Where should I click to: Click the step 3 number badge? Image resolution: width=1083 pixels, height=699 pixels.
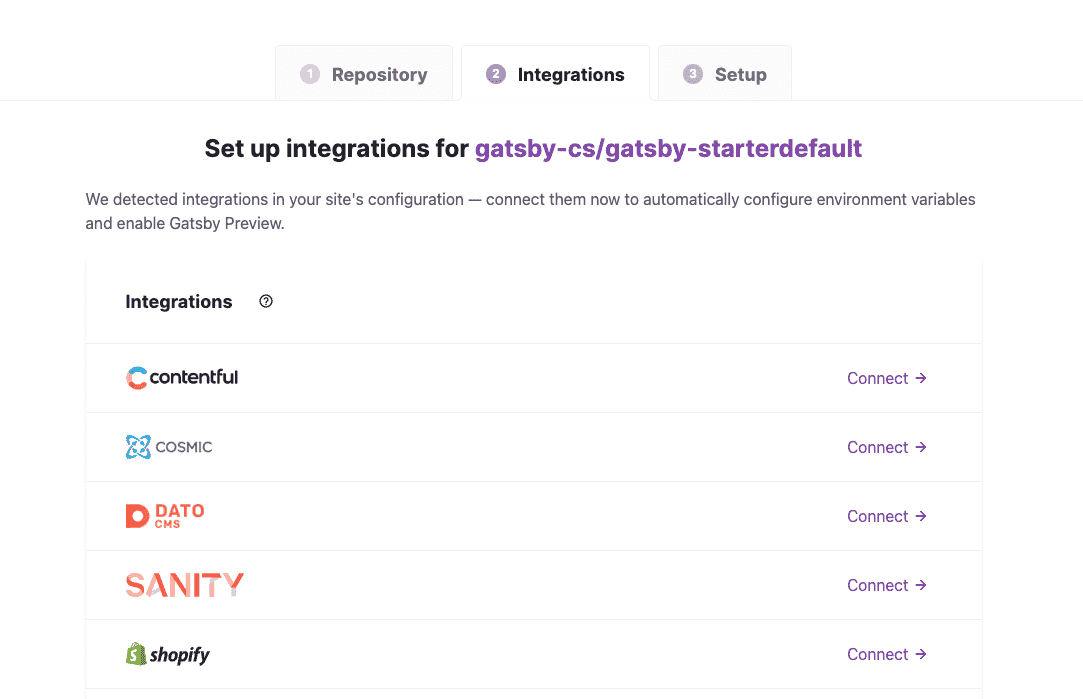click(x=693, y=74)
